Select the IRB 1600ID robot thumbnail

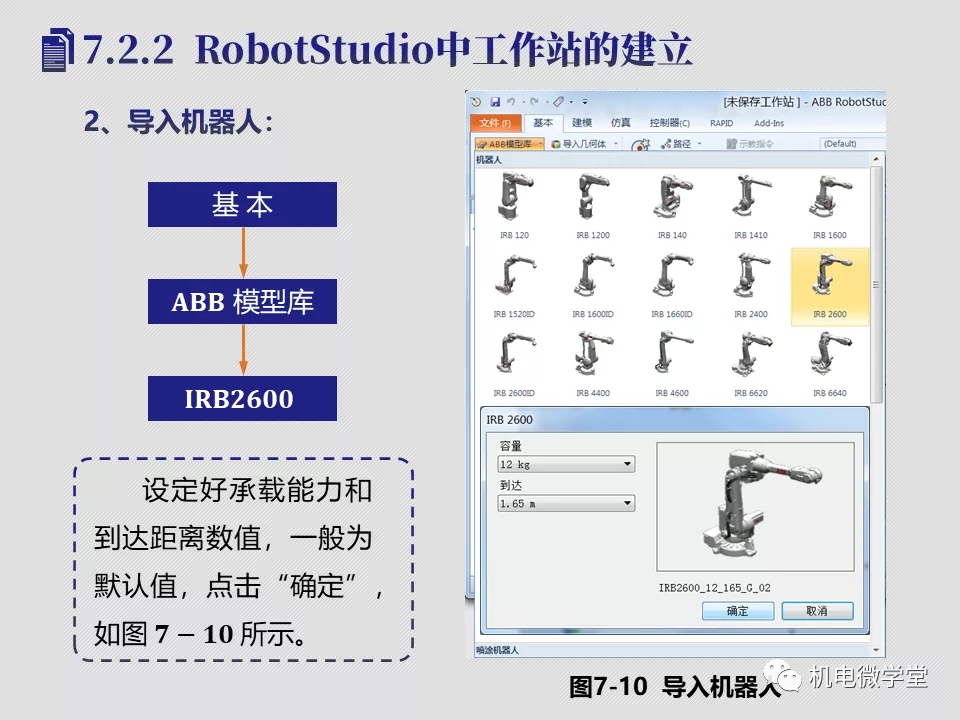click(x=593, y=285)
